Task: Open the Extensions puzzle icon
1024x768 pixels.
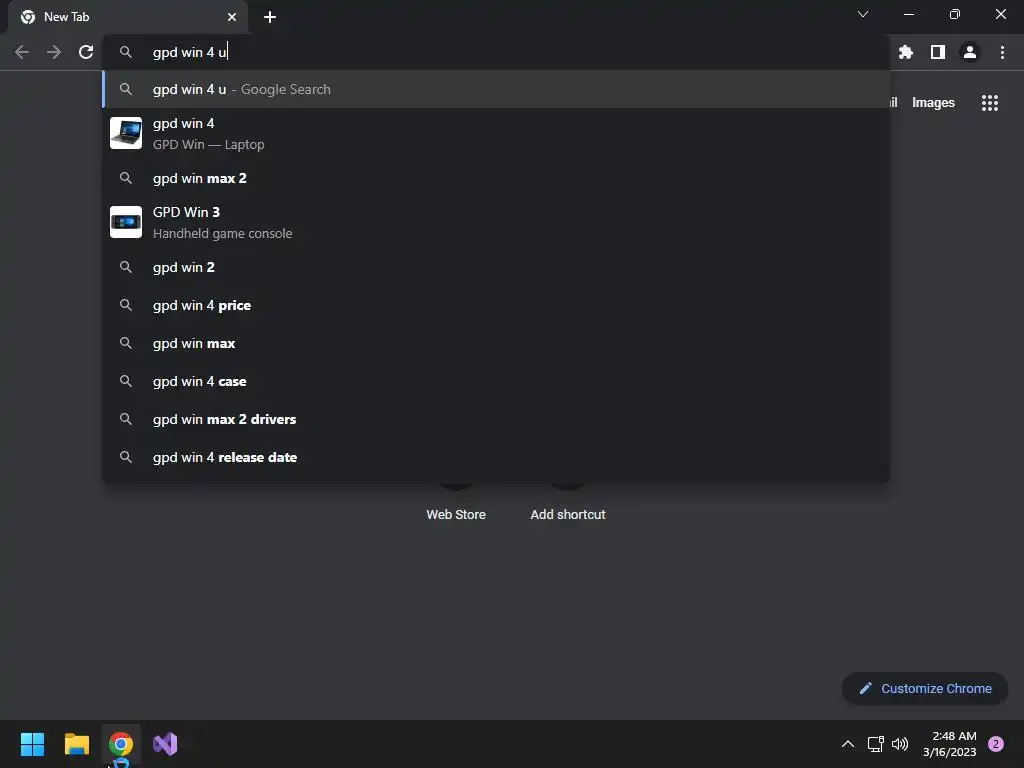Action: pos(905,52)
